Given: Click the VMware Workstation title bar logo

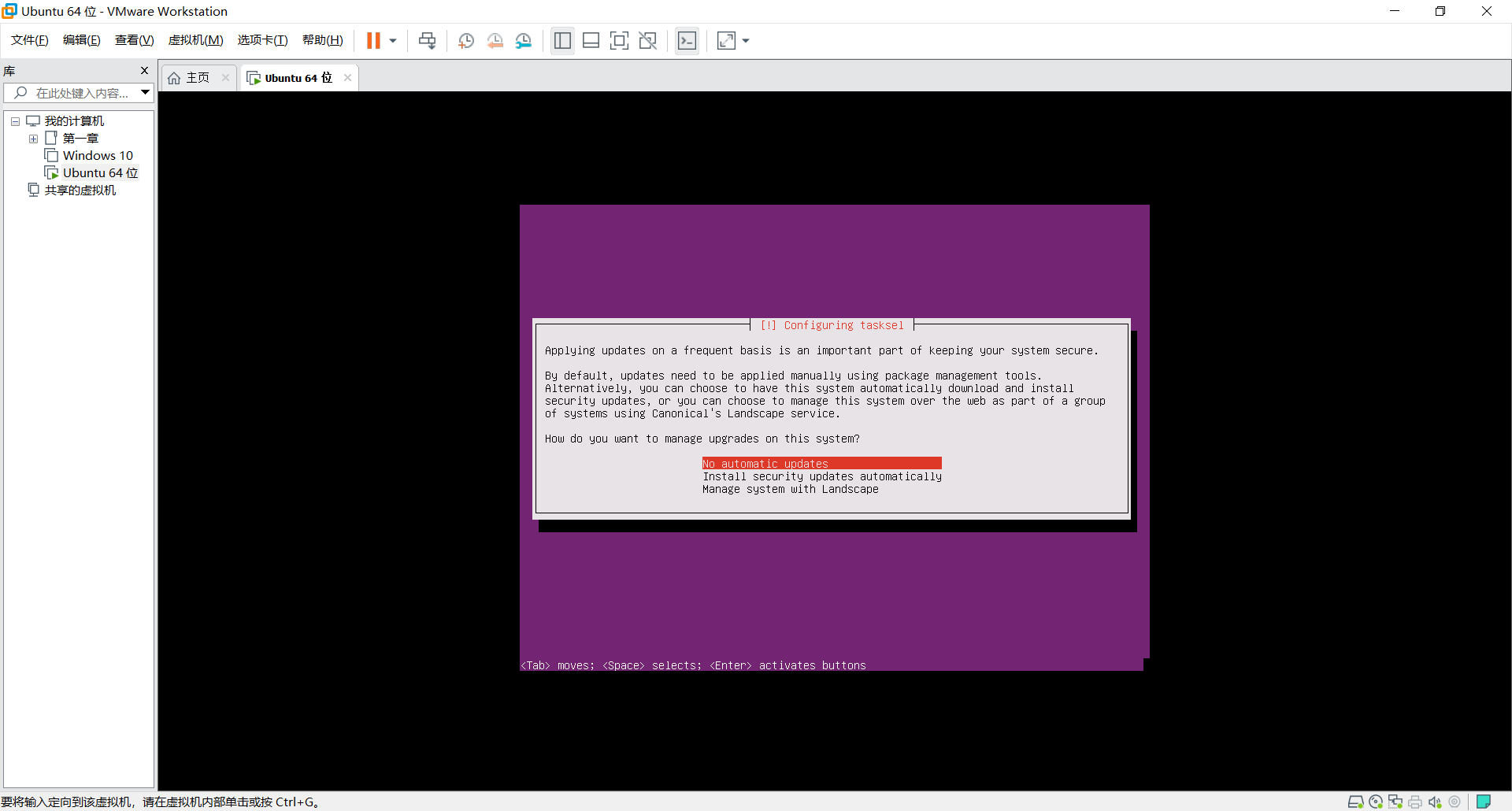Looking at the screenshot, I should 9,11.
